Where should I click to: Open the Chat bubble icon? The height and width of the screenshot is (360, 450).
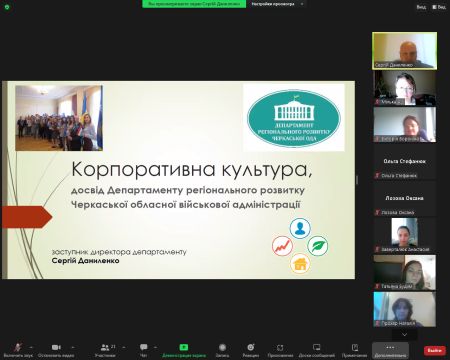[x=144, y=347]
